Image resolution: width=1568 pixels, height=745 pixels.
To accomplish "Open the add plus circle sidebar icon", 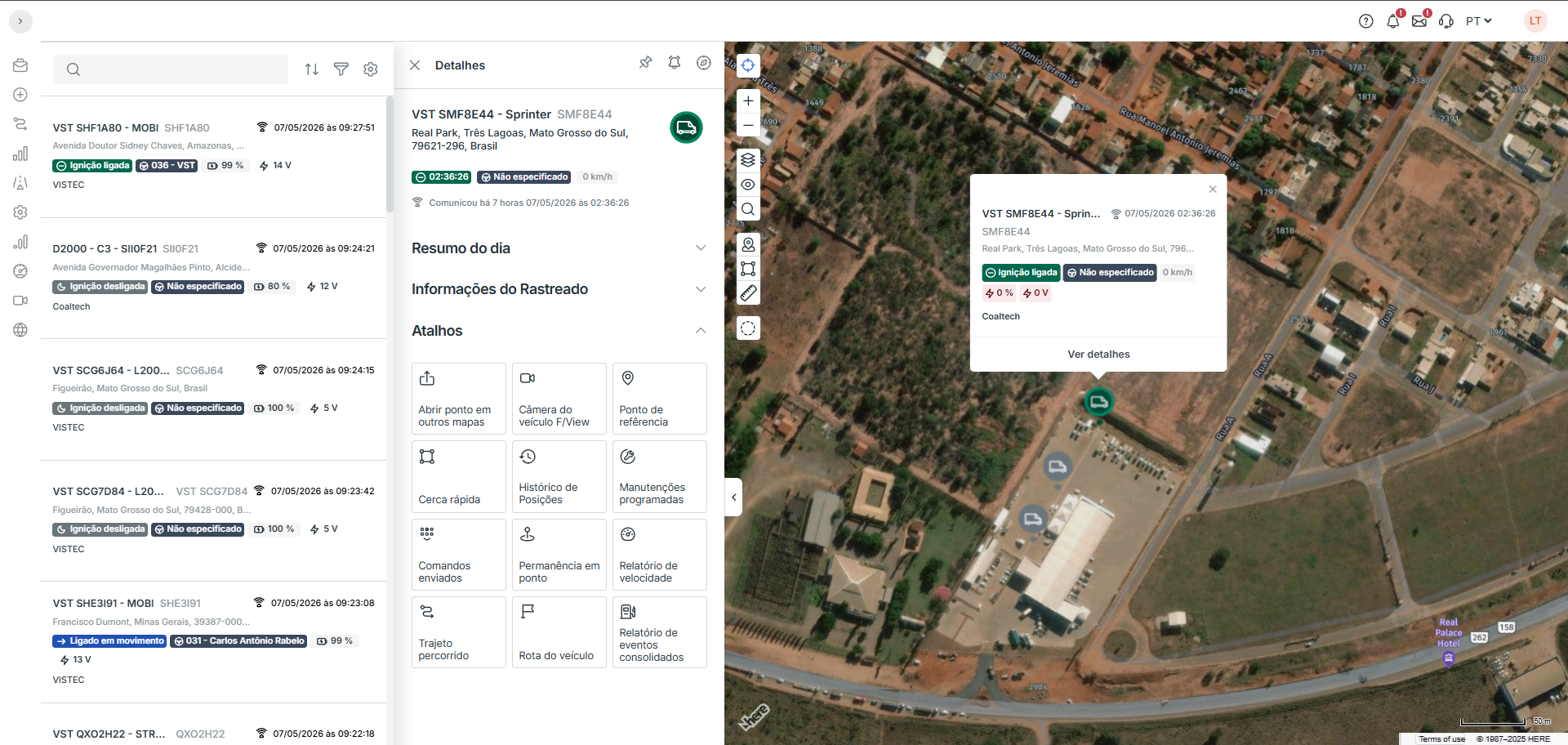I will tap(20, 95).
